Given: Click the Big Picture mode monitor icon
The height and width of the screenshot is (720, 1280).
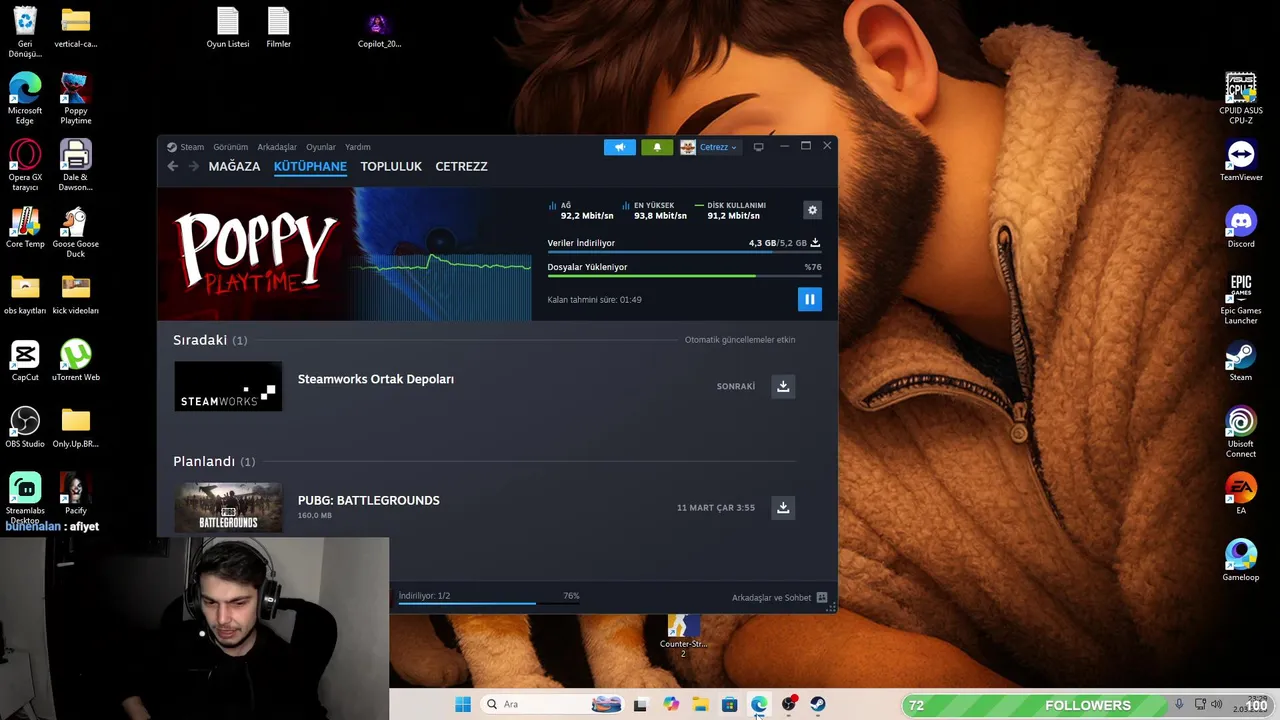Looking at the screenshot, I should [758, 147].
